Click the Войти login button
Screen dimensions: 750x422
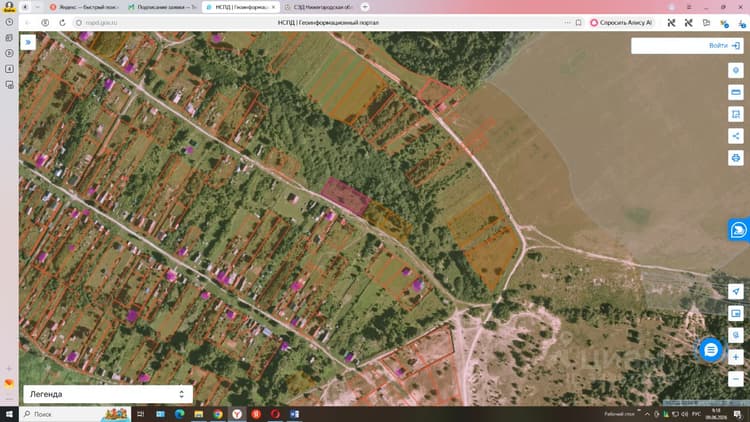[x=724, y=45]
